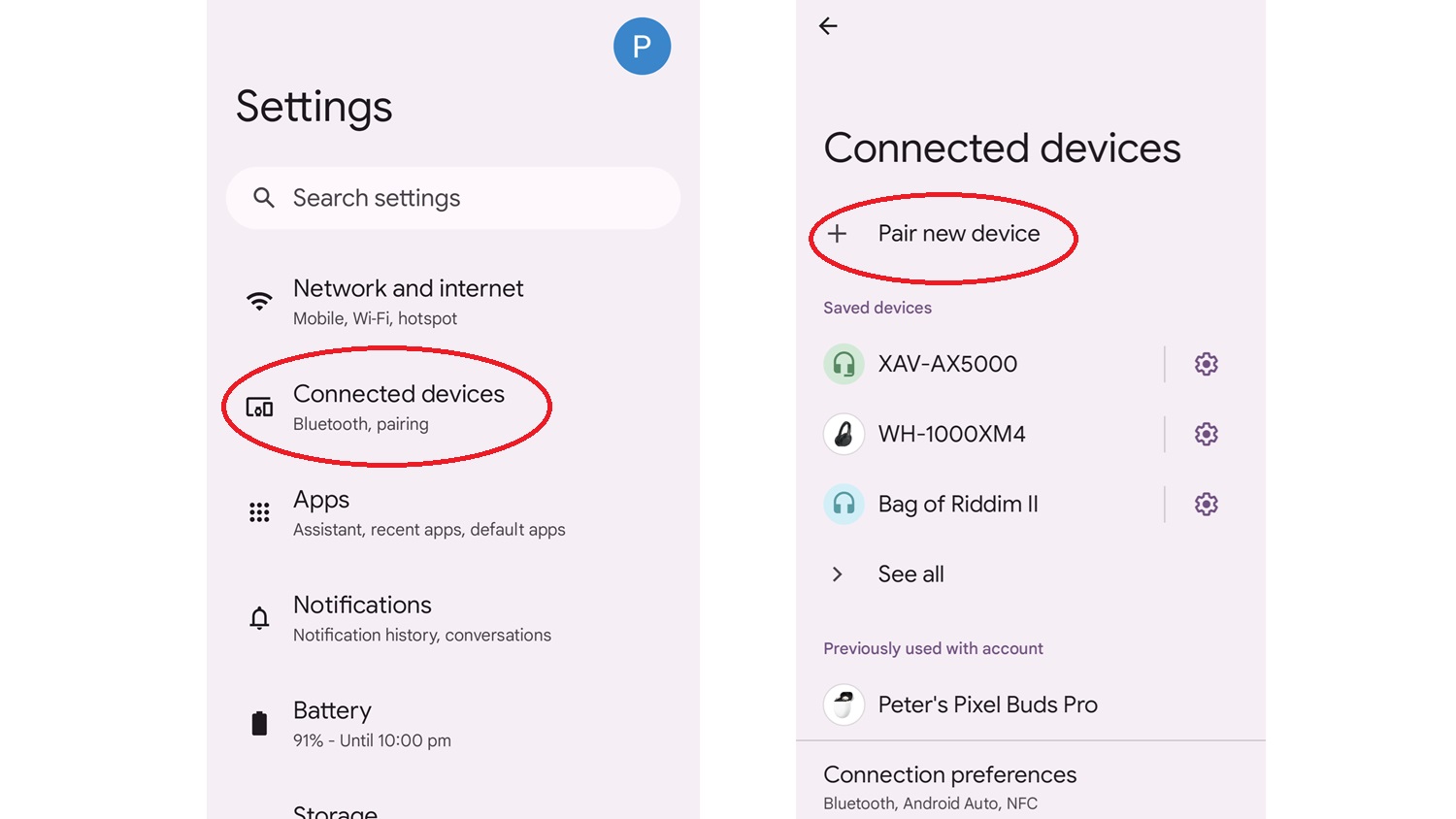Click the back arrow icon

[x=828, y=26]
